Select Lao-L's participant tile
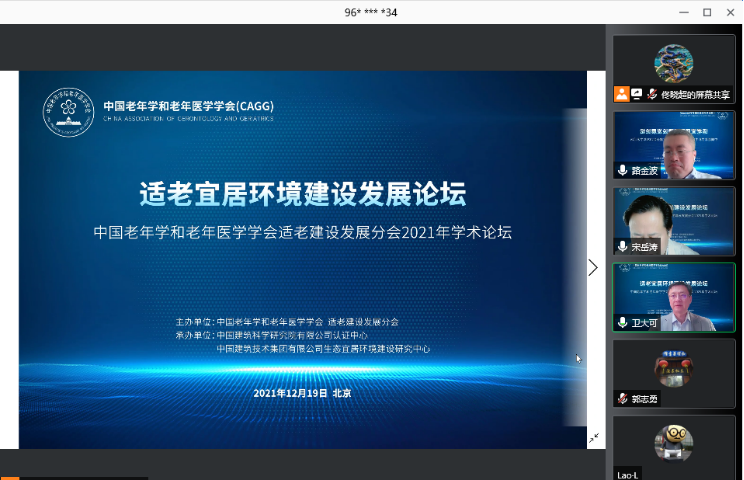The image size is (744, 480). click(x=673, y=445)
